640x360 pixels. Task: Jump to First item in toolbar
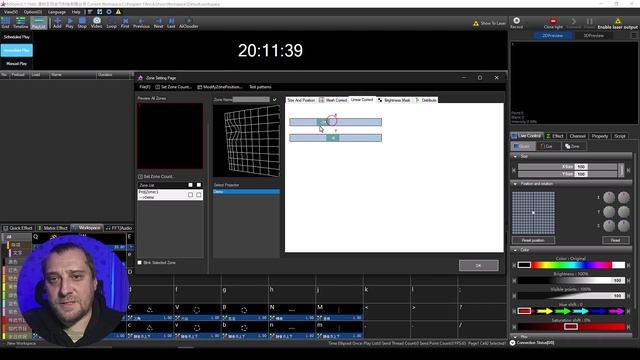[x=125, y=22]
